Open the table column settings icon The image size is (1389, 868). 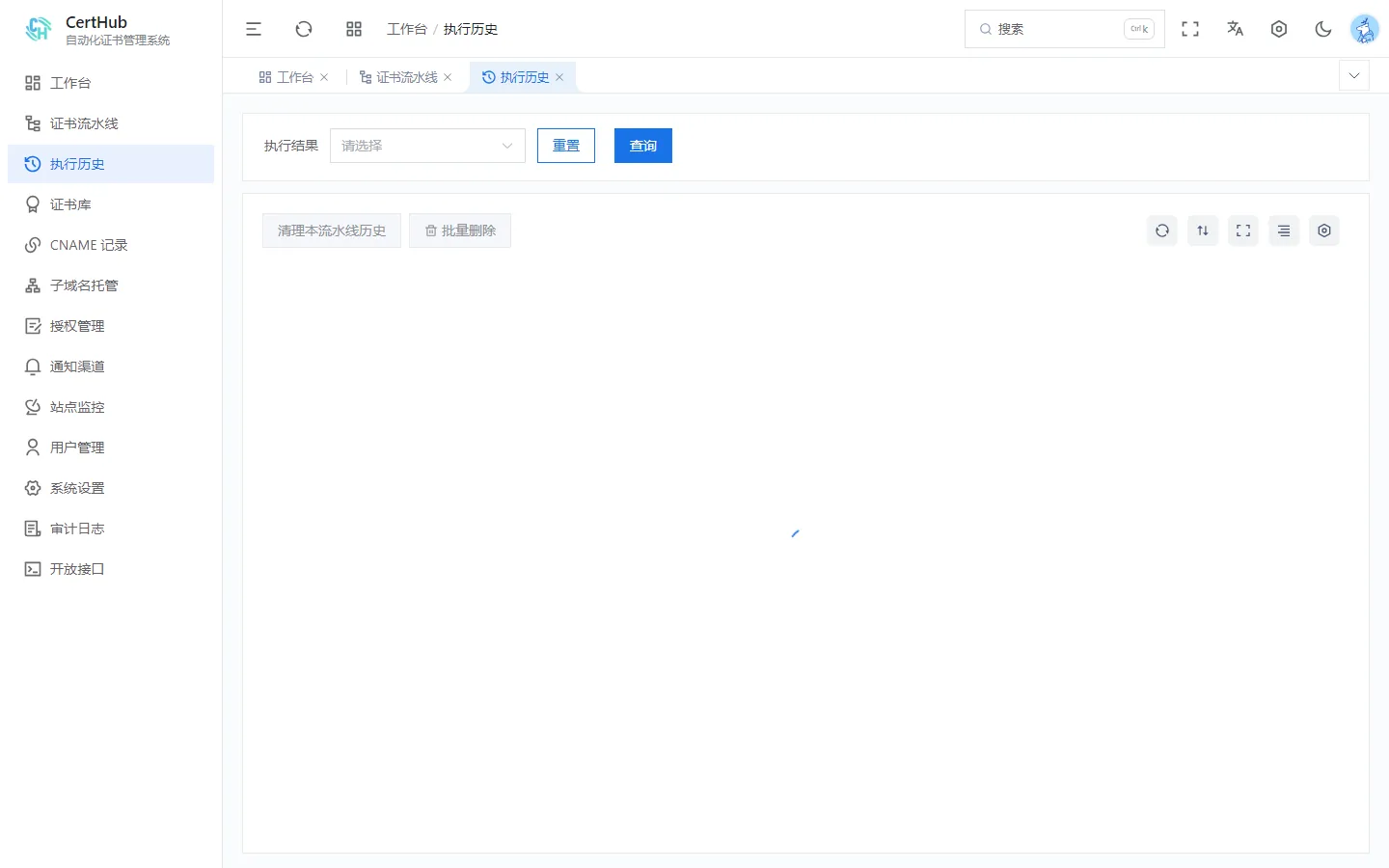pos(1324,231)
